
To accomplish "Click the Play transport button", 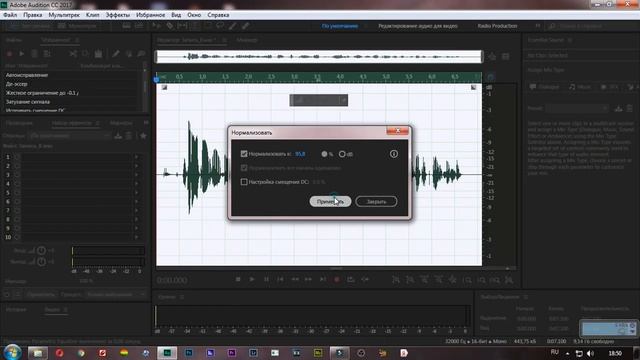I will click(x=252, y=279).
